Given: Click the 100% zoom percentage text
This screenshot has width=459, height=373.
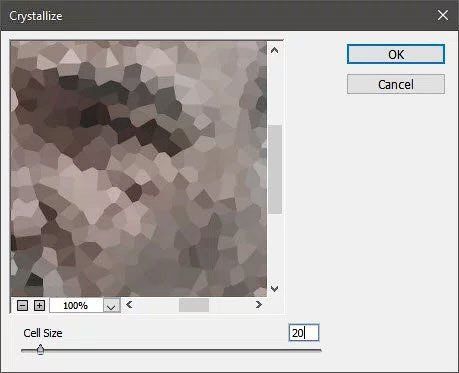Looking at the screenshot, I should point(75,306).
